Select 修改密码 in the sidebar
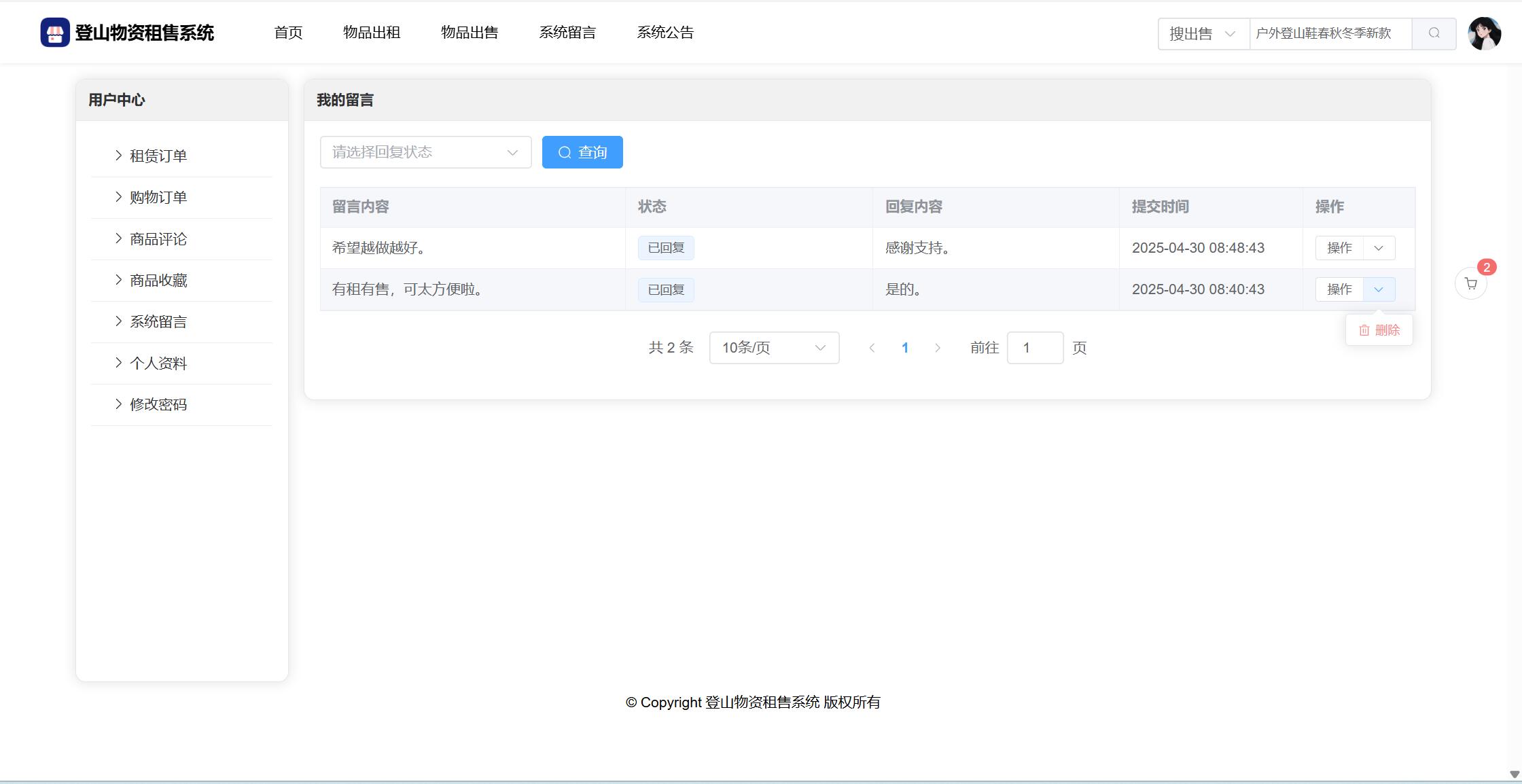Screen dimensions: 1522x784 [158, 405]
